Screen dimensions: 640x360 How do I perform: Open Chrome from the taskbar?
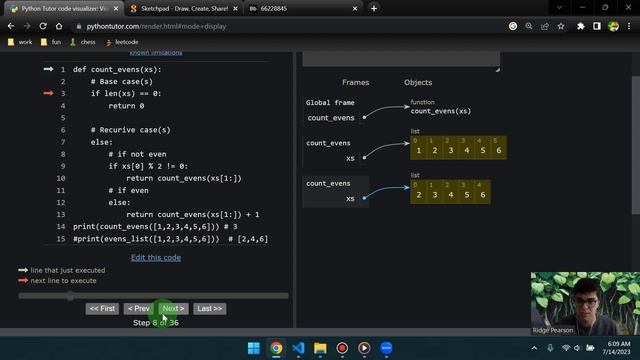(276, 348)
